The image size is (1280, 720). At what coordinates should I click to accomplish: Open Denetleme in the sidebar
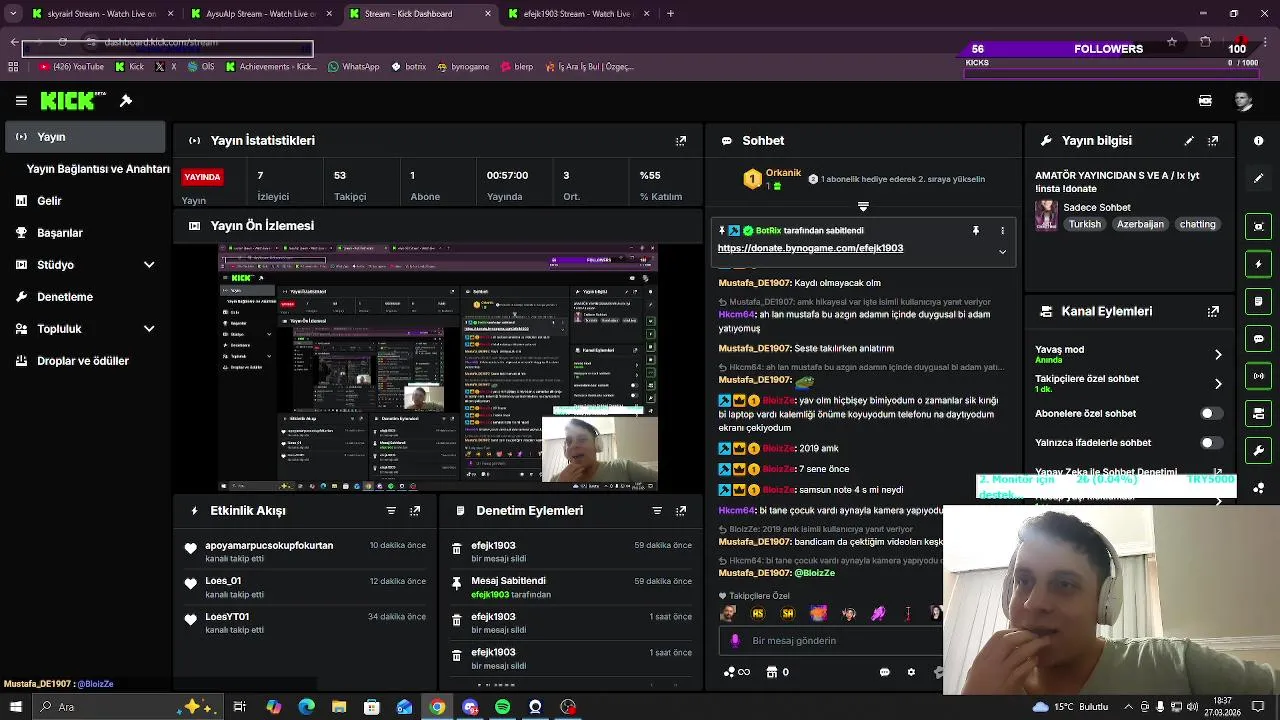85,297
